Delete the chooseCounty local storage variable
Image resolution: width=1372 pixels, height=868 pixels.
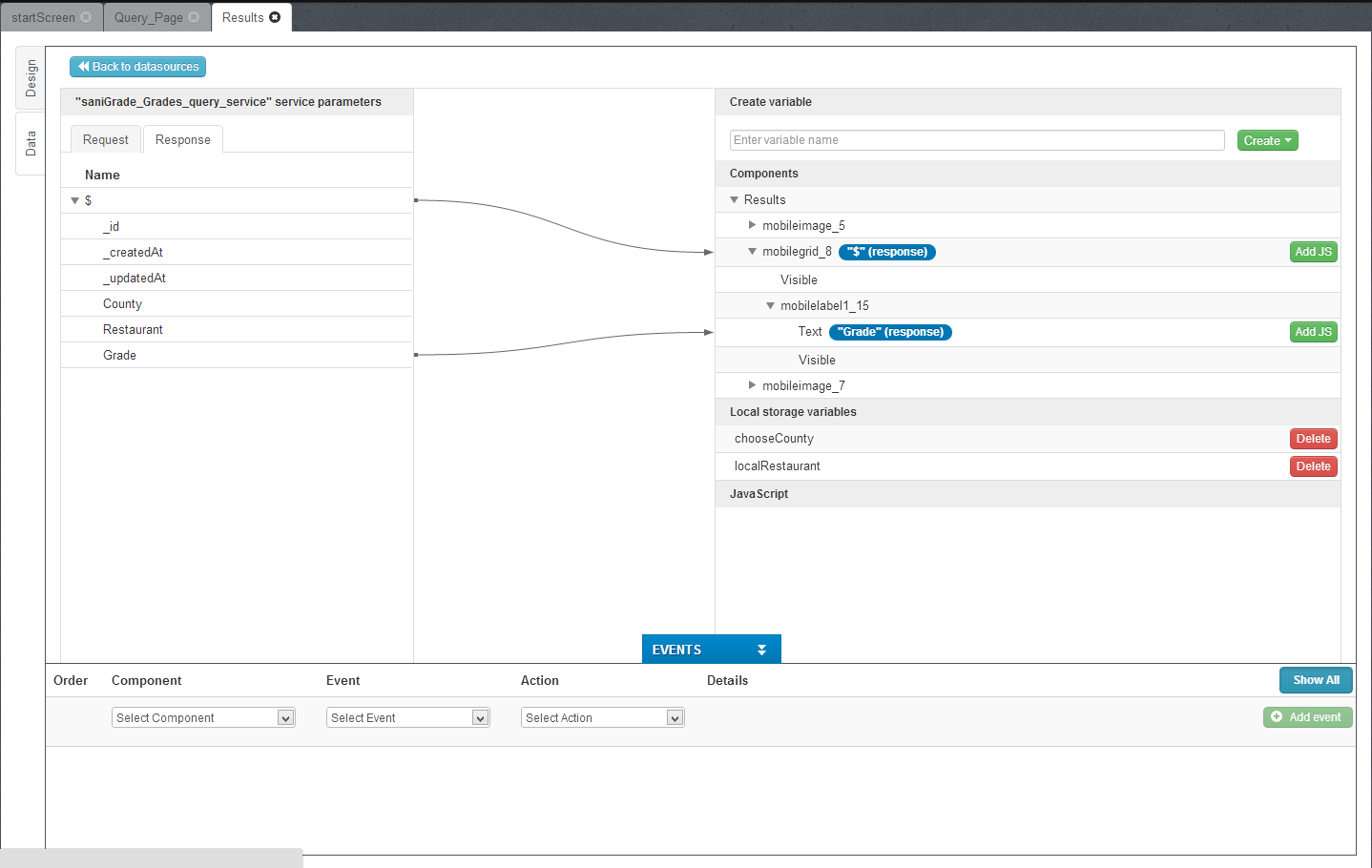tap(1313, 439)
